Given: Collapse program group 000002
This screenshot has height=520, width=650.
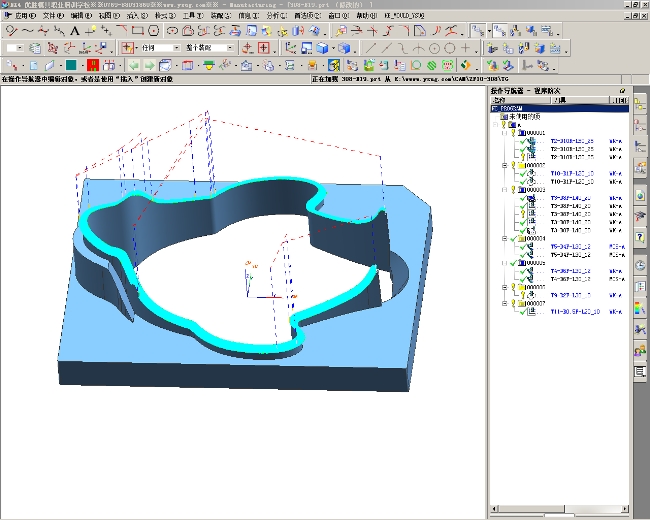Looking at the screenshot, I should (x=504, y=165).
